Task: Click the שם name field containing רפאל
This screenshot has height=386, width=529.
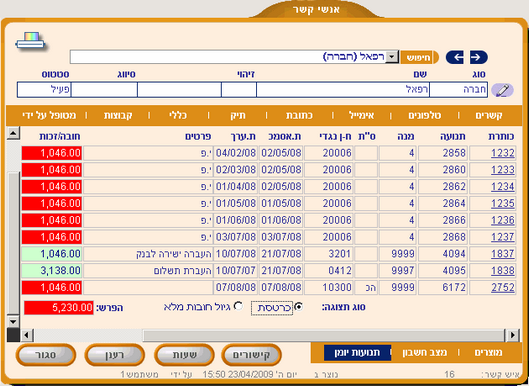Action: pyautogui.click(x=343, y=90)
